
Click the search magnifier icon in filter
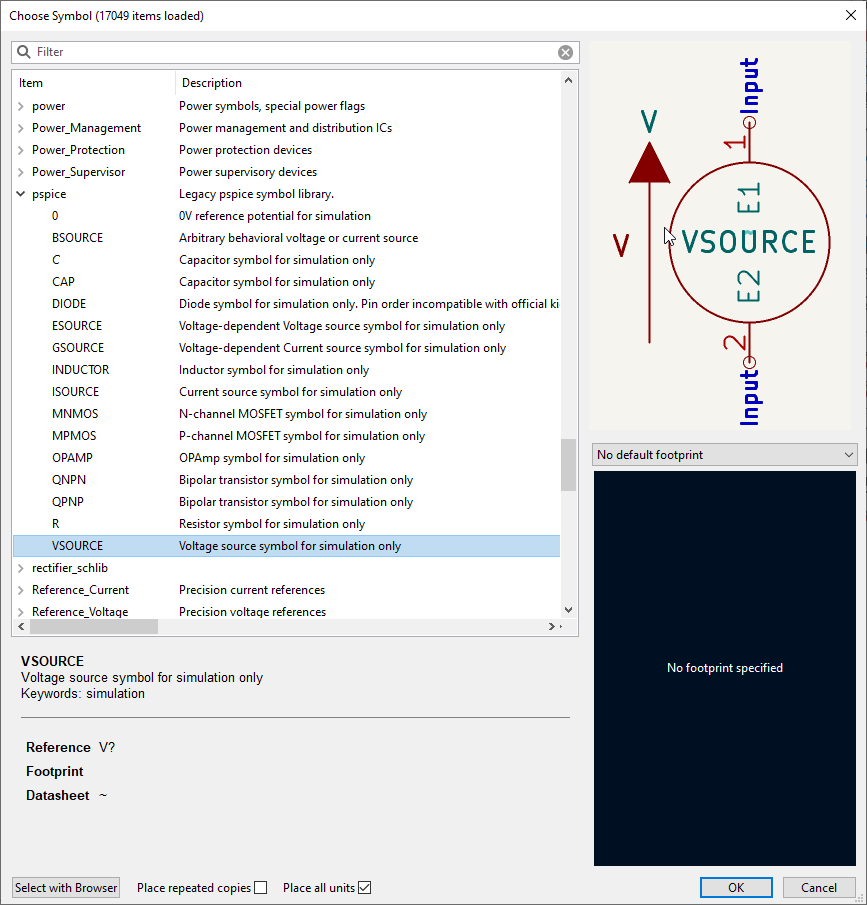point(24,52)
